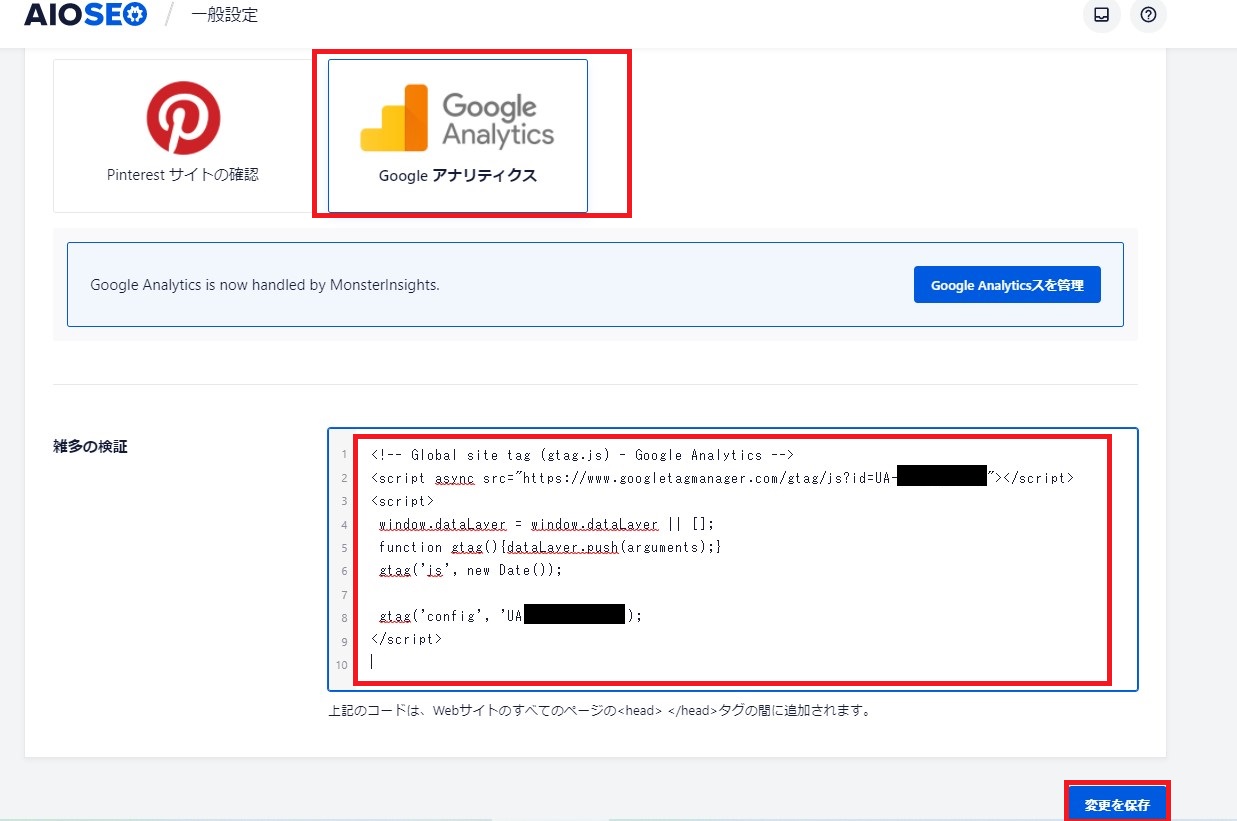Click the 雑多の検証 field label
The image size is (1237, 821).
tap(90, 447)
